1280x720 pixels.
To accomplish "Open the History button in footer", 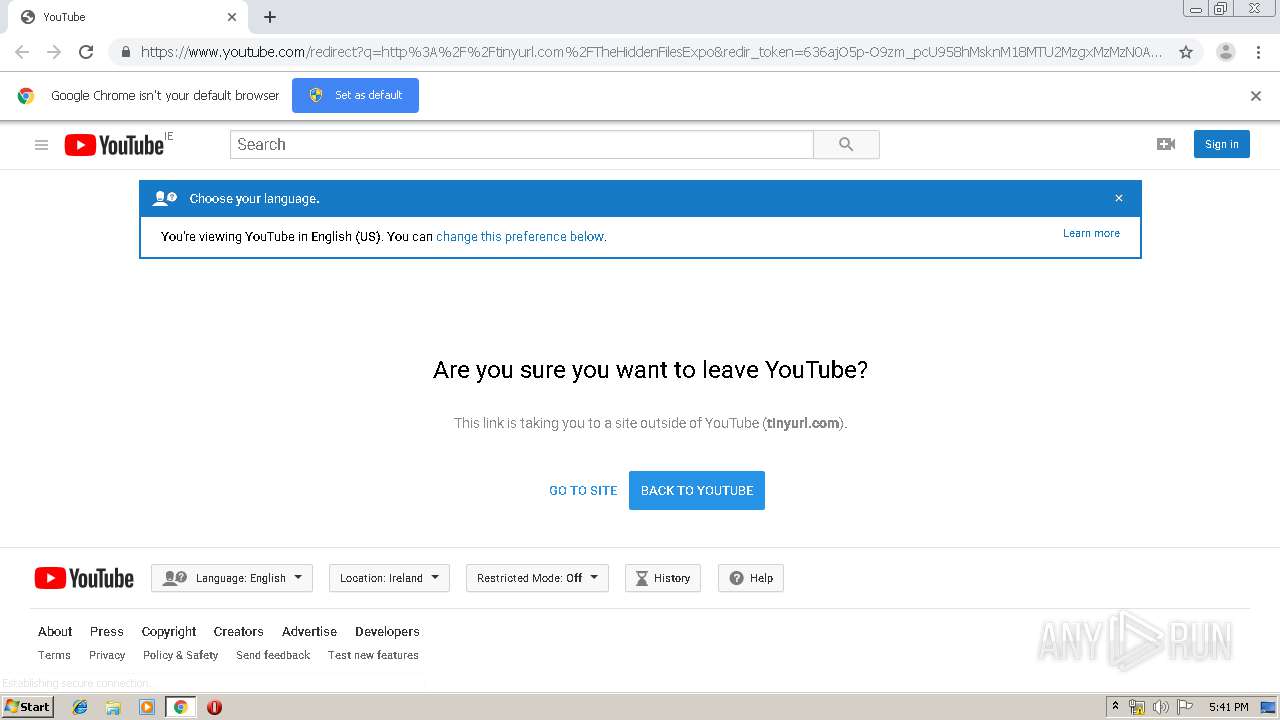I will [x=663, y=578].
